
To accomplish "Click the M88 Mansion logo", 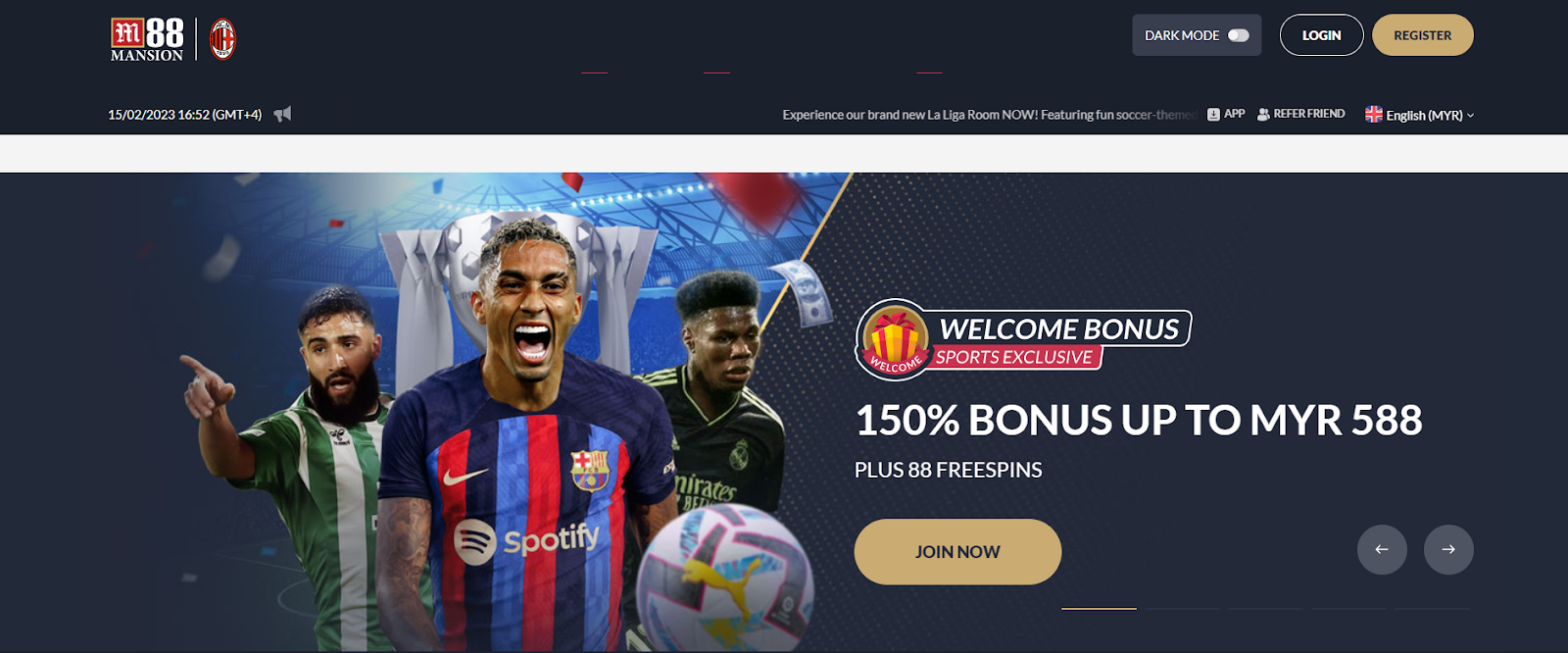I will pyautogui.click(x=147, y=40).
